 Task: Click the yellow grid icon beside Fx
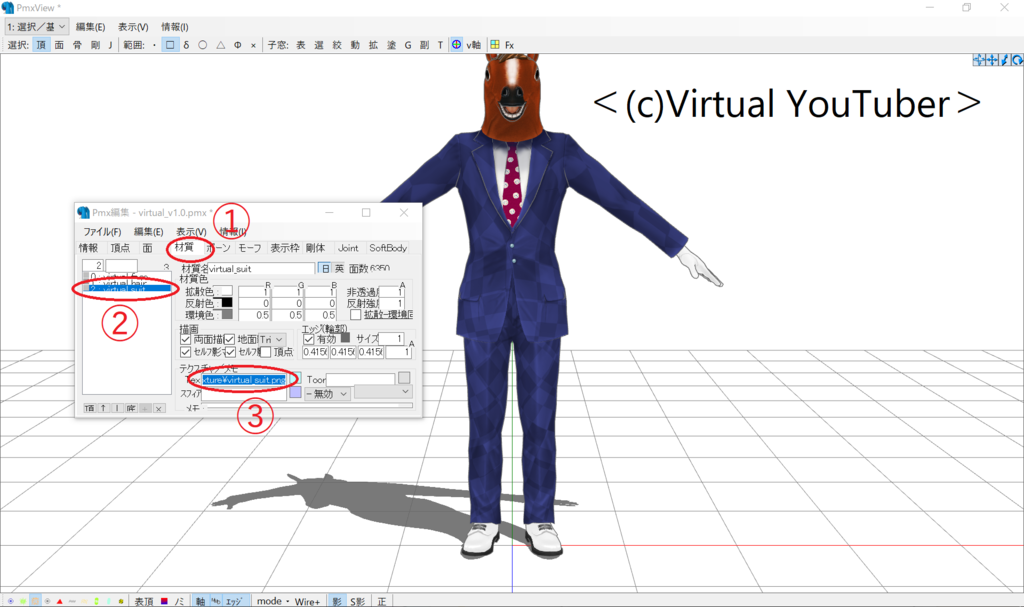[x=495, y=44]
